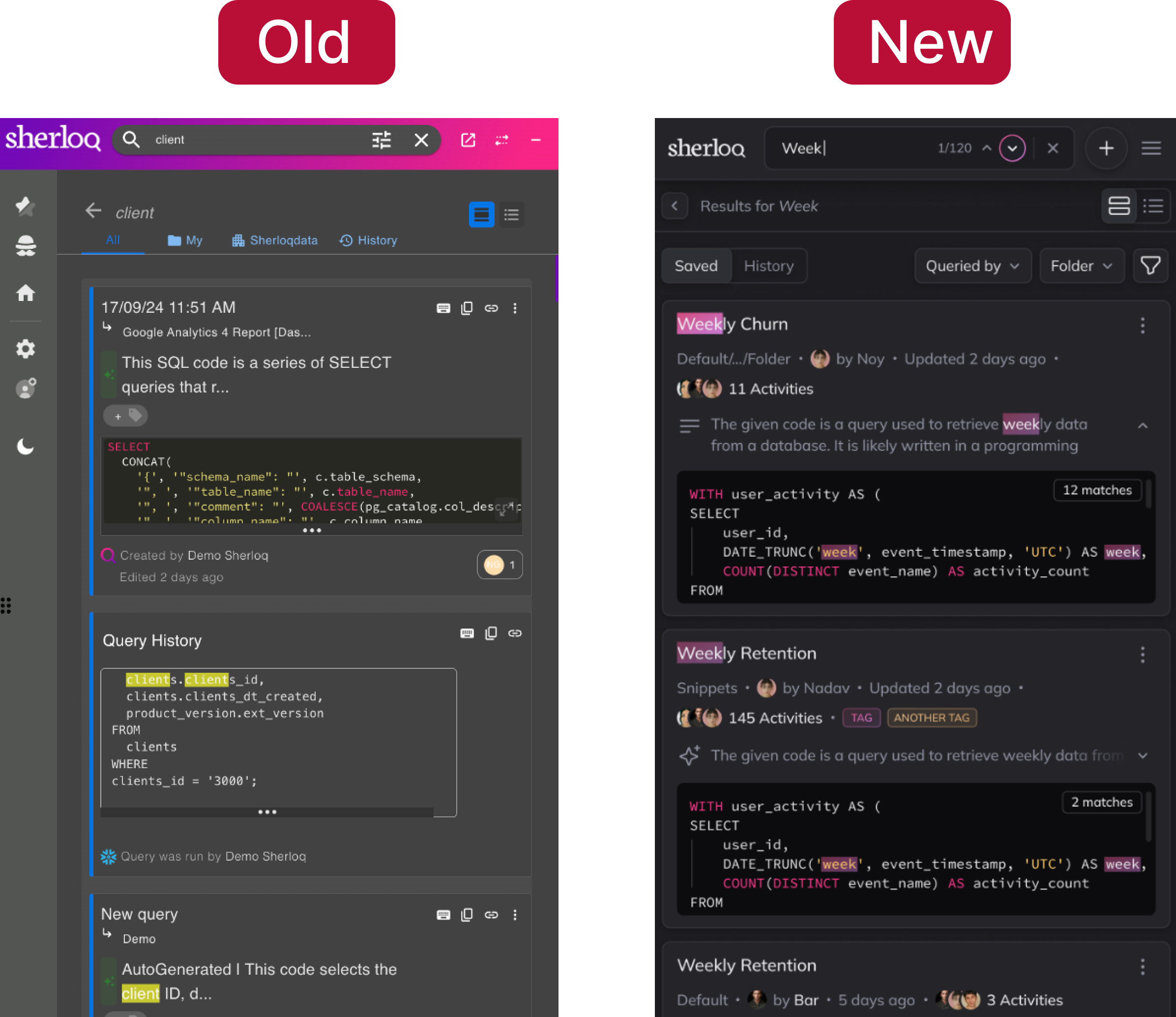Click the copy icon on Query History card

click(x=491, y=633)
